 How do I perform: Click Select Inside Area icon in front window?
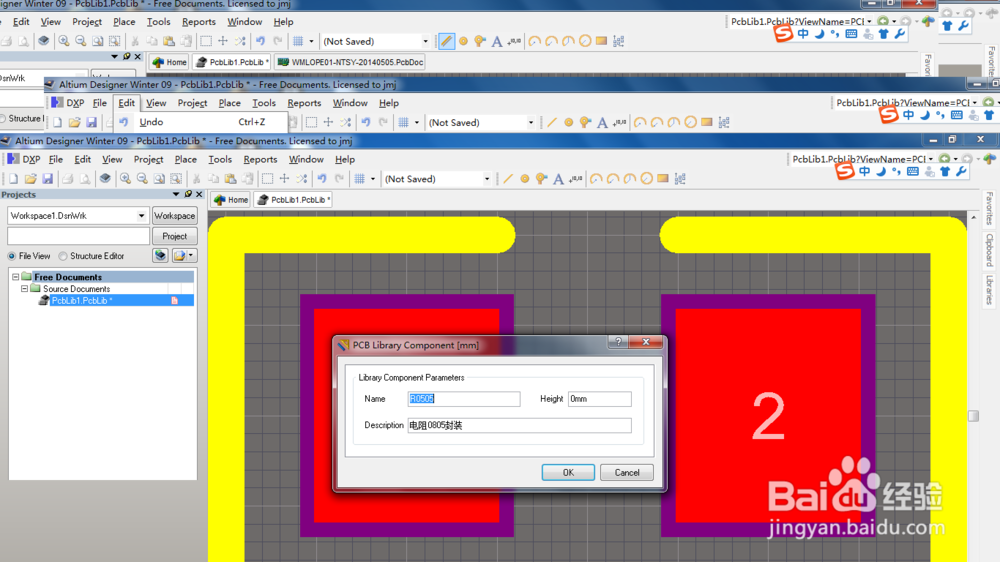(267, 179)
